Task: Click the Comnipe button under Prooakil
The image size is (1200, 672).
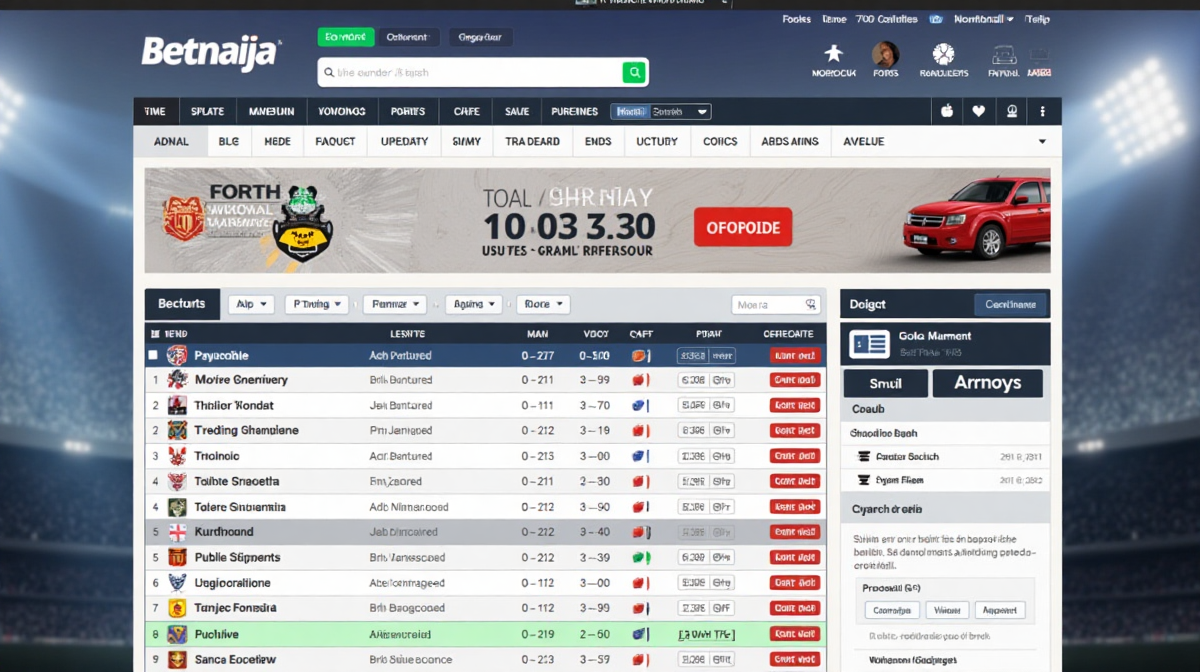Action: click(x=892, y=610)
